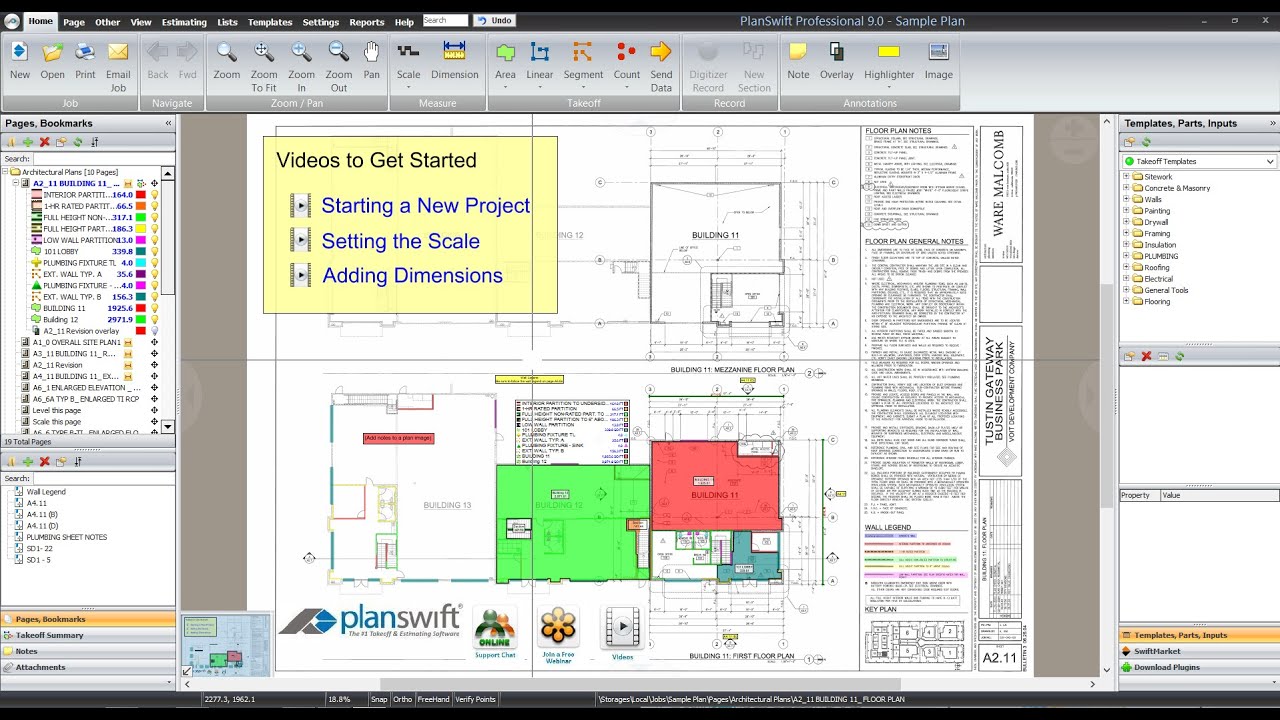Viewport: 1280px width, 720px height.
Task: Click the green refresh icon in Templates panel
Action: click(1147, 142)
